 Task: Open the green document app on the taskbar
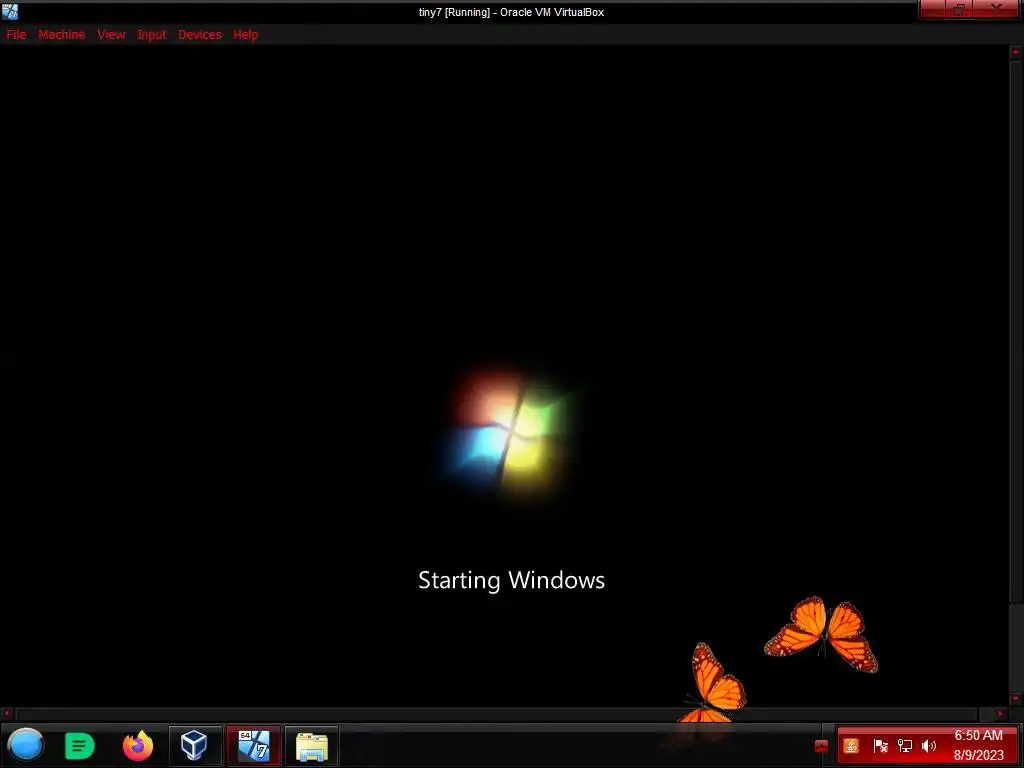(80, 746)
